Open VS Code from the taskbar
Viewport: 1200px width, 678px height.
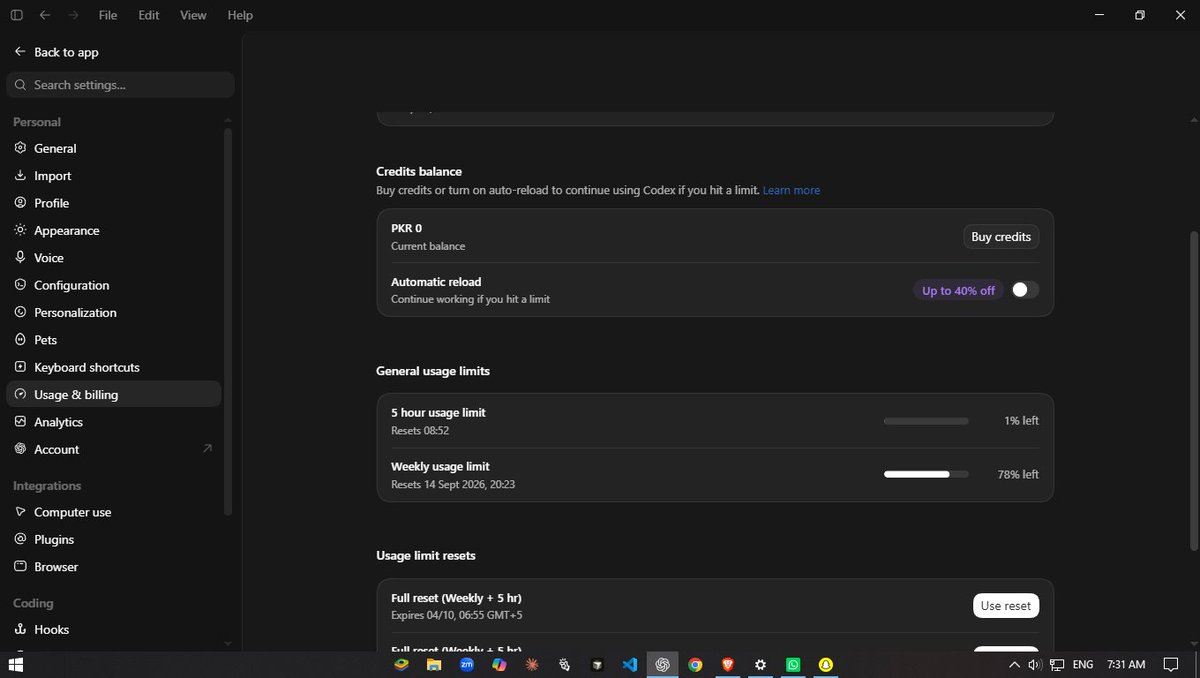click(629, 664)
